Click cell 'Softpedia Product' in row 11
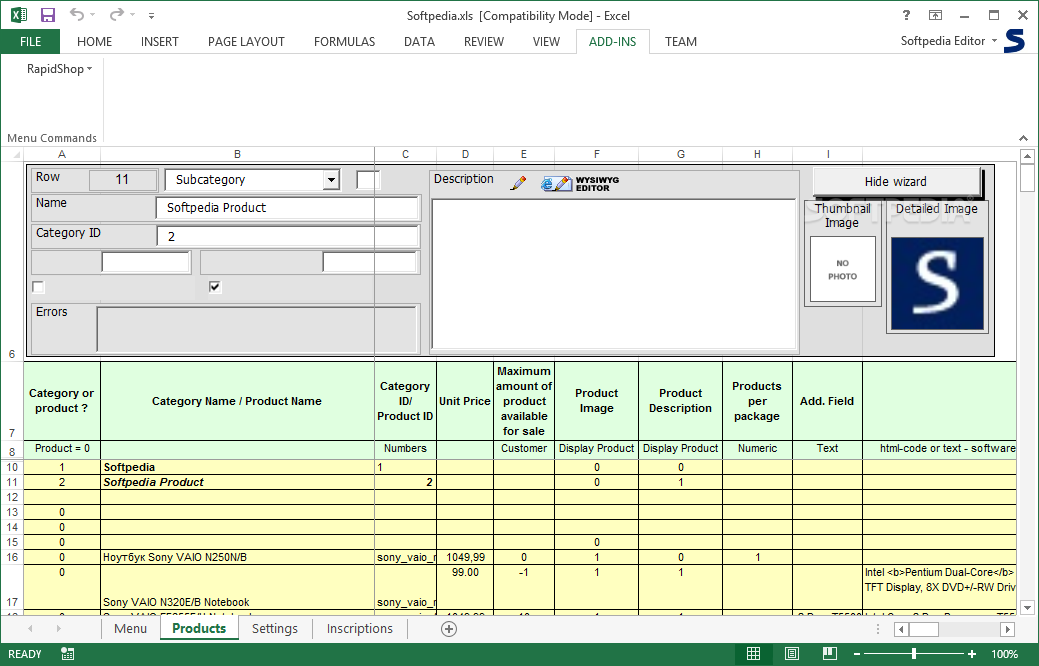This screenshot has width=1039, height=666. pos(237,482)
